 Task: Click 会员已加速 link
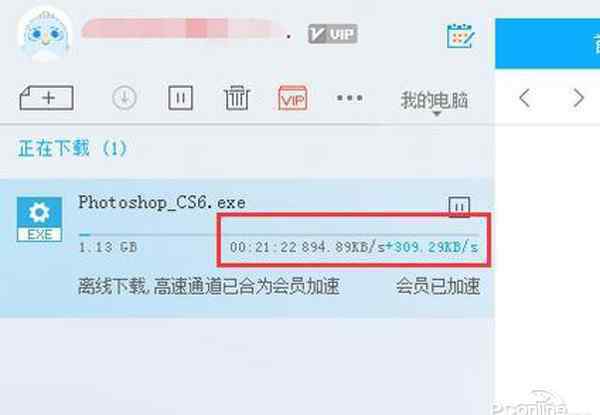click(437, 286)
